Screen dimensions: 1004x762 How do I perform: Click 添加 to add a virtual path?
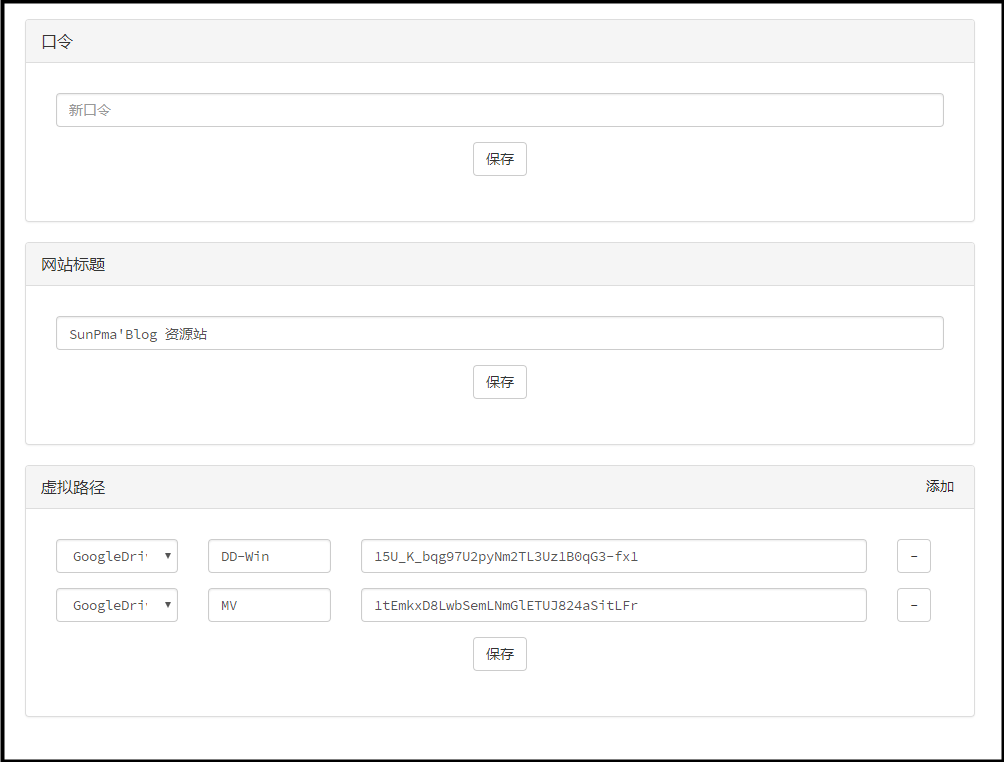939,487
